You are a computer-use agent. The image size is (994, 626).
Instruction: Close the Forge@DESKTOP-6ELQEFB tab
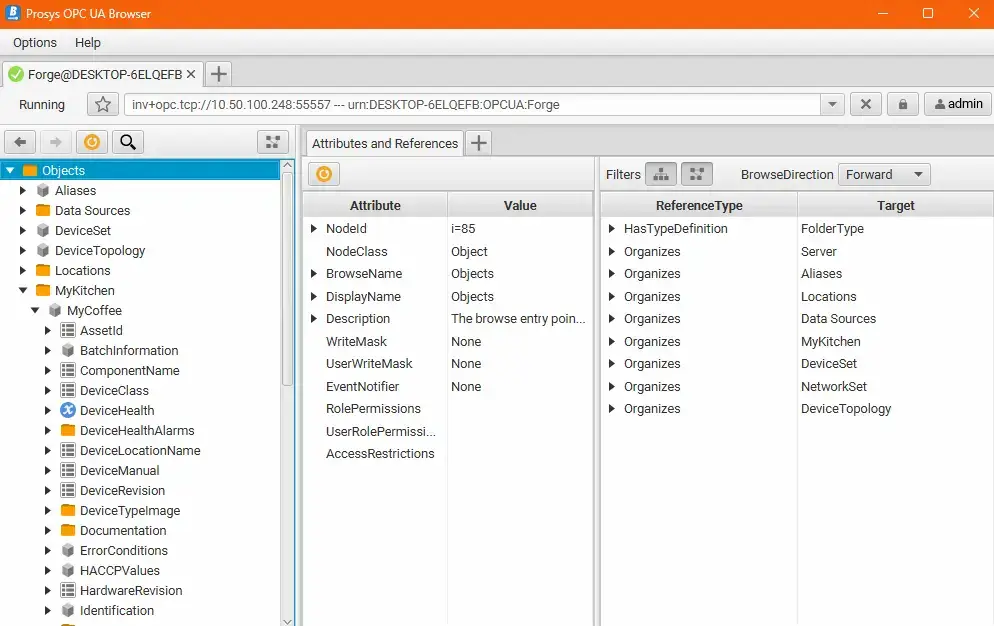tap(191, 74)
